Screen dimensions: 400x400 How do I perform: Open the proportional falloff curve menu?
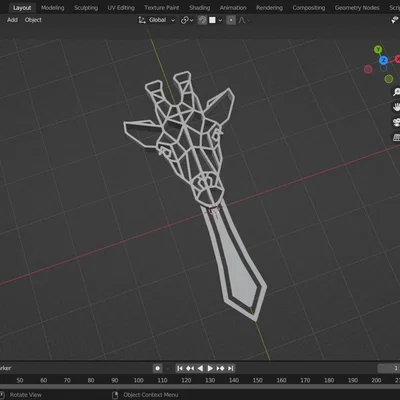coord(244,20)
